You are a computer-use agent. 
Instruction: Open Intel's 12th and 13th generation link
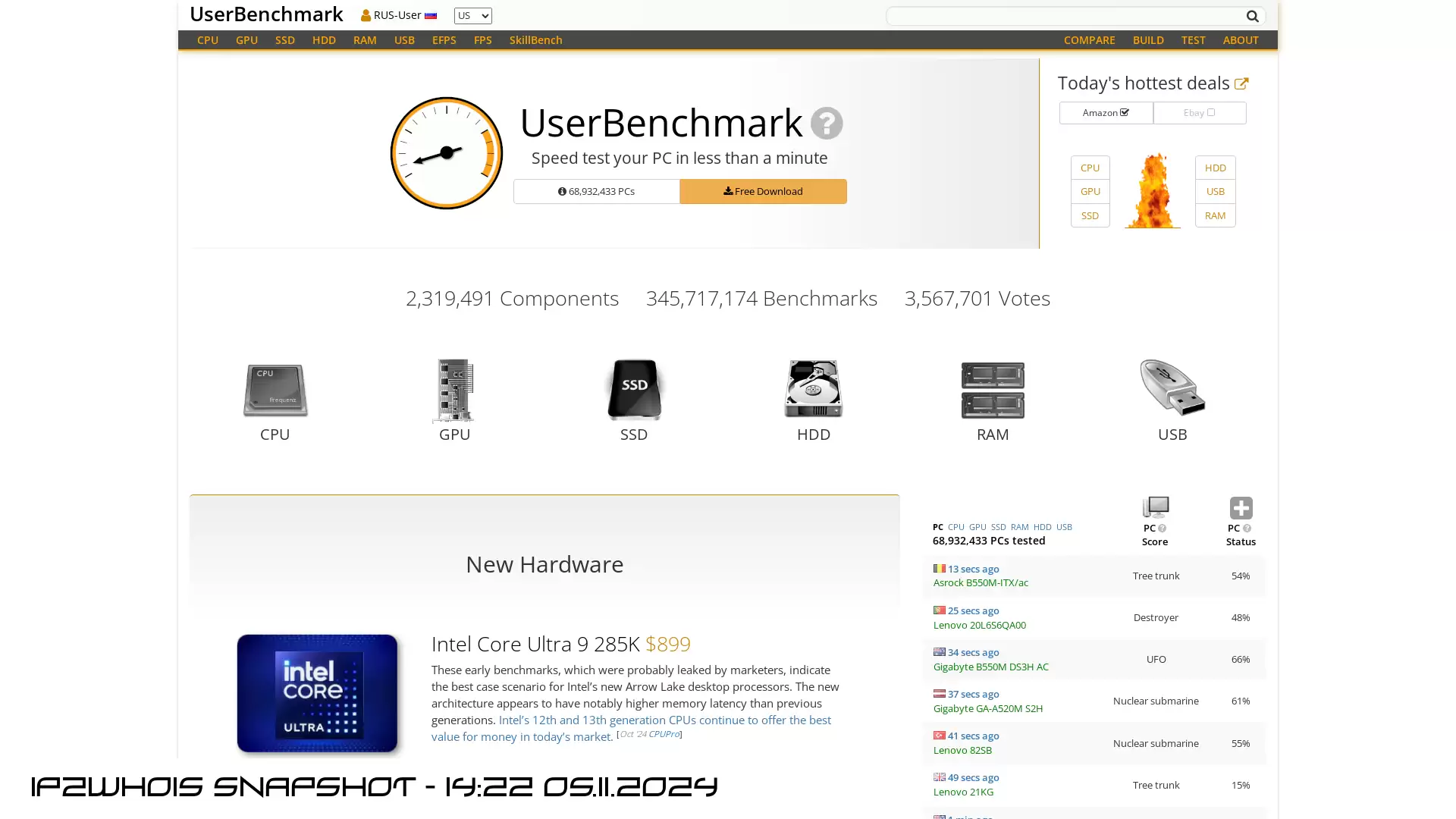[x=631, y=728]
